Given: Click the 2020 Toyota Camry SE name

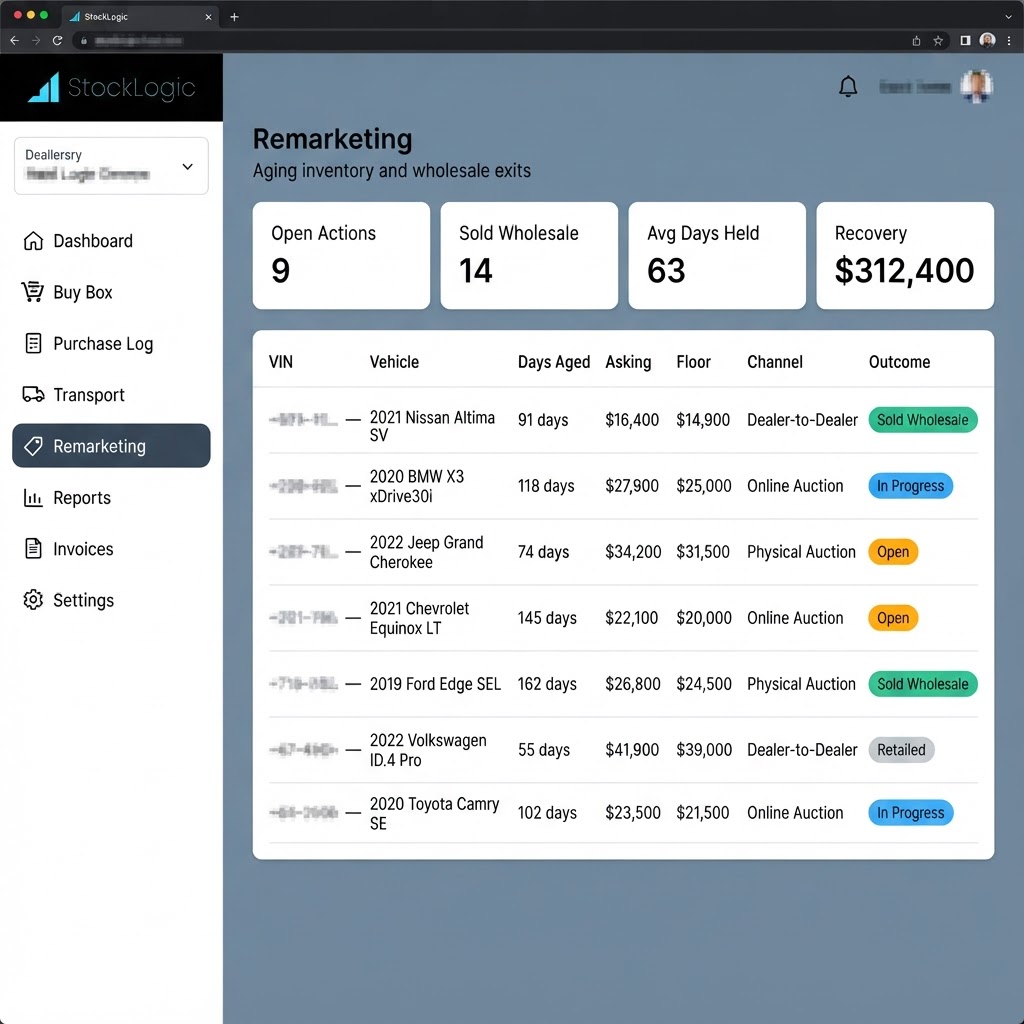Looking at the screenshot, I should coord(434,813).
